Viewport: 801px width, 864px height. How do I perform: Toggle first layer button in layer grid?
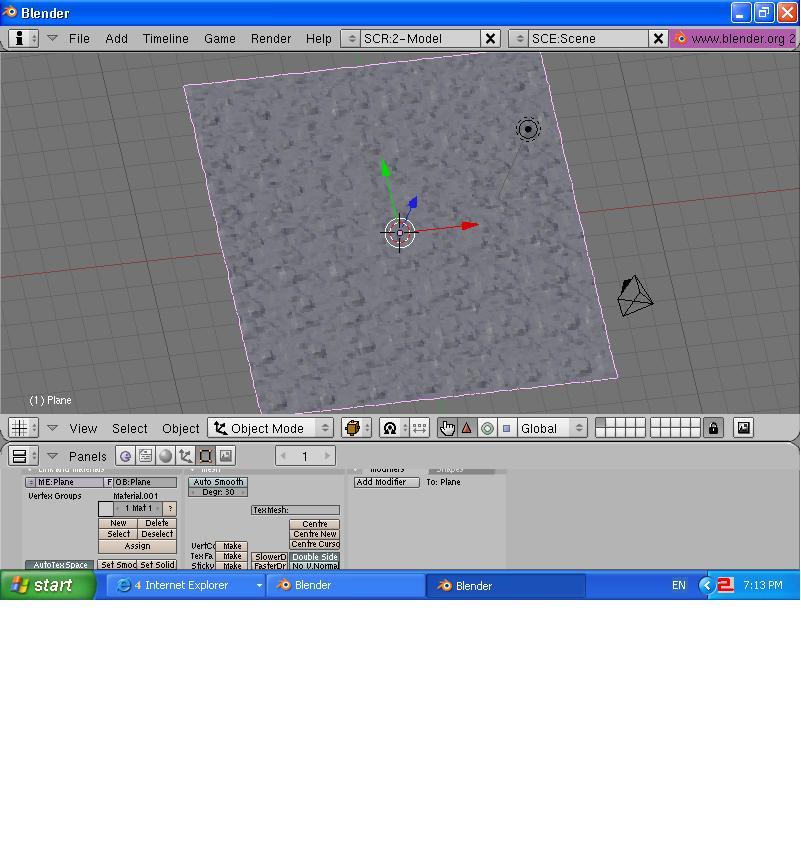point(601,423)
